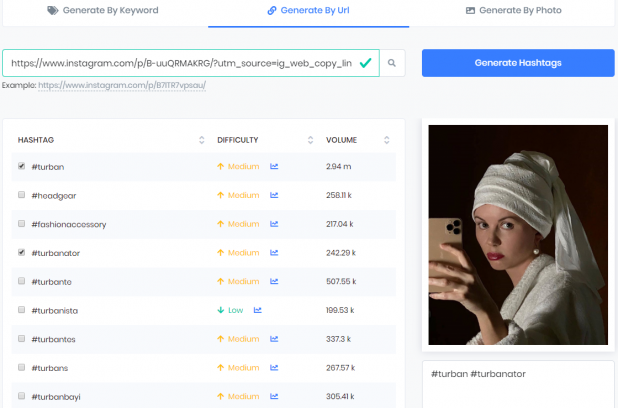
Task: Click the photo icon on Generate By Photo
Action: 470,10
